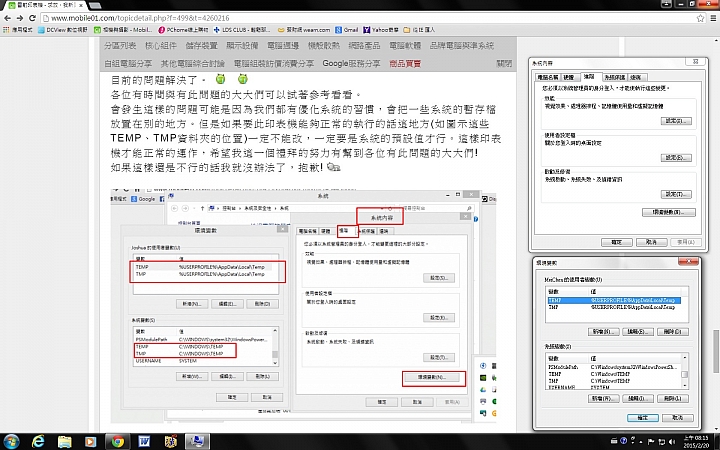Image resolution: width=720 pixels, height=450 pixels.
Task: Open Windows Media Player from the taskbar
Action: [x=90, y=442]
